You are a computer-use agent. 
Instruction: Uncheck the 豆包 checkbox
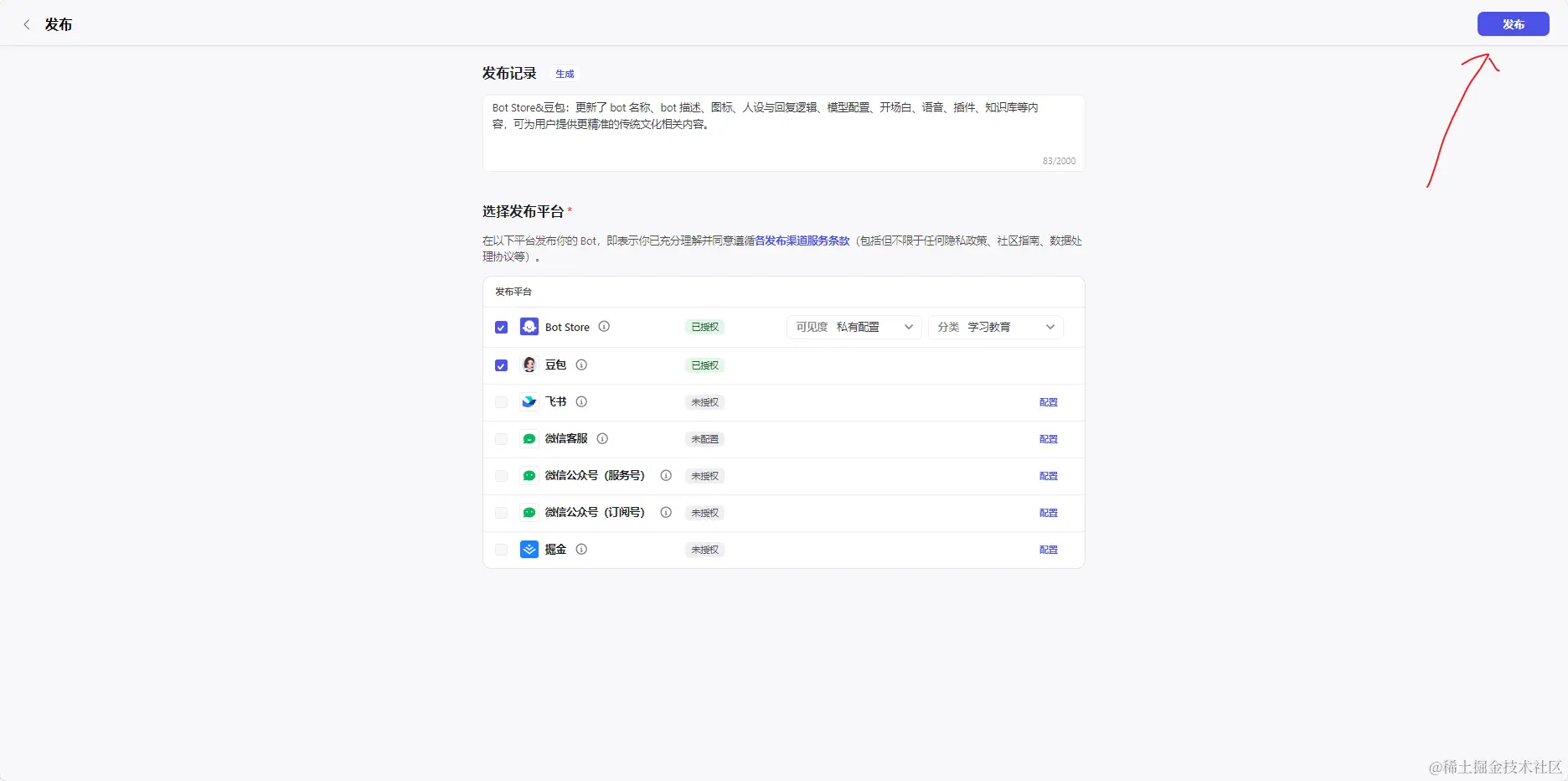pos(501,365)
